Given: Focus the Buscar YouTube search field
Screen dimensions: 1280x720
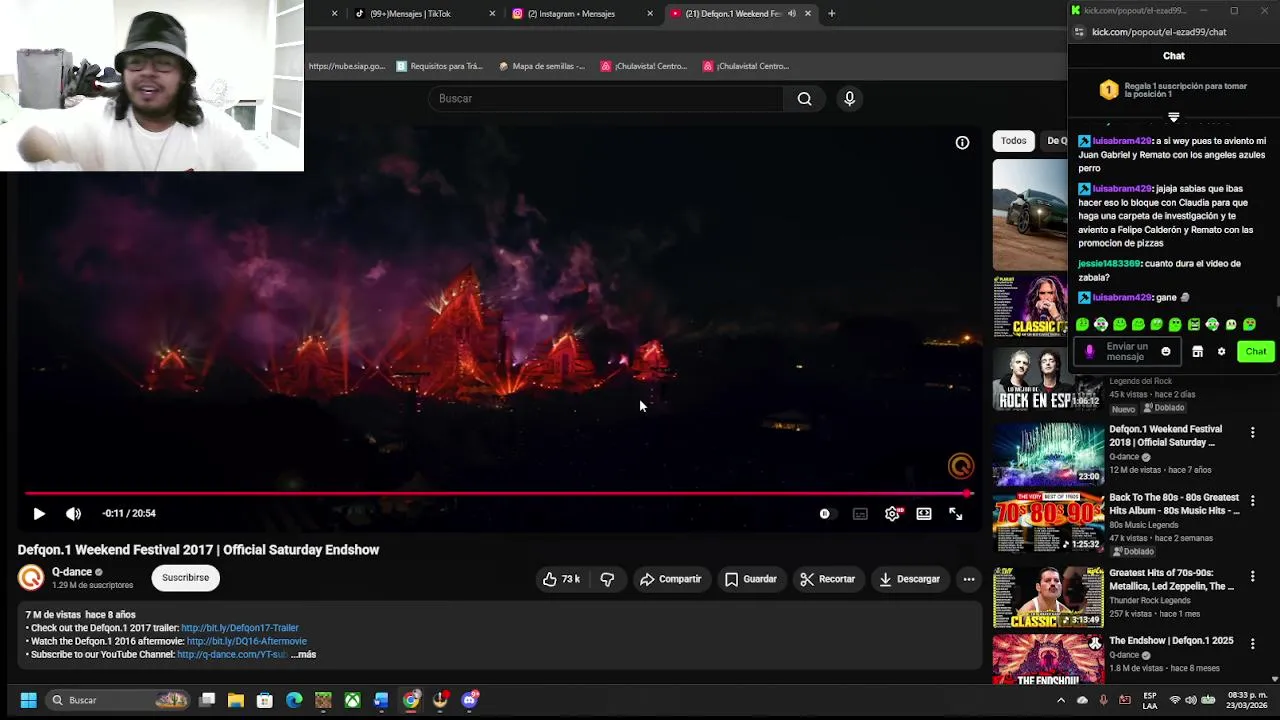Looking at the screenshot, I should [608, 99].
